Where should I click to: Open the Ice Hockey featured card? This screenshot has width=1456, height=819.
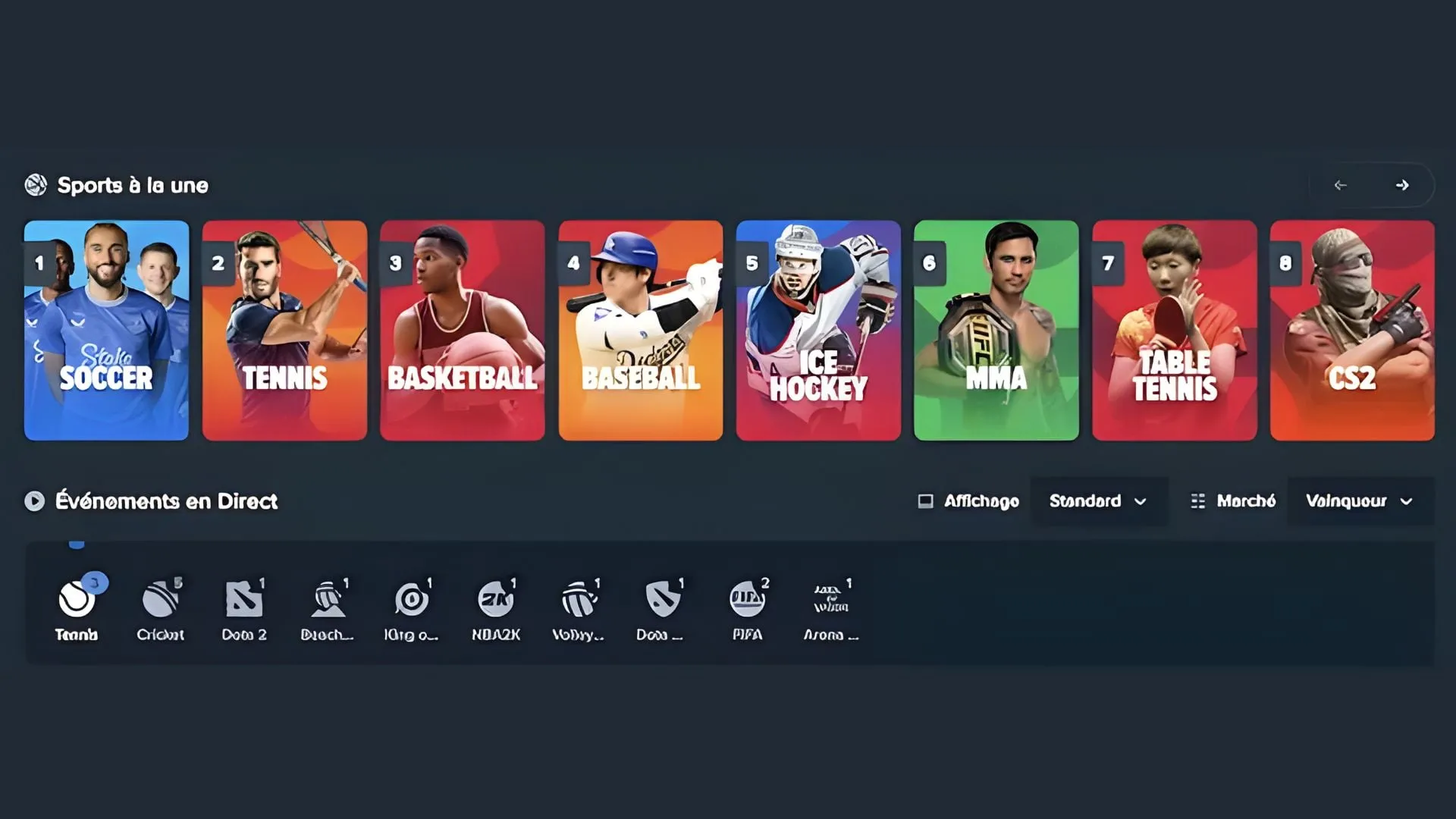[x=818, y=331]
